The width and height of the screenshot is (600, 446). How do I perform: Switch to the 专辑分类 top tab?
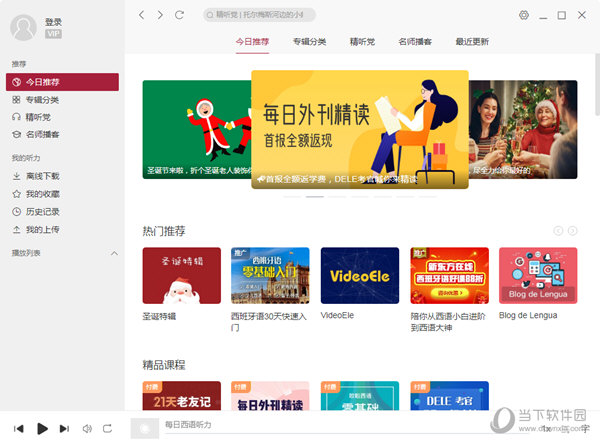click(309, 42)
